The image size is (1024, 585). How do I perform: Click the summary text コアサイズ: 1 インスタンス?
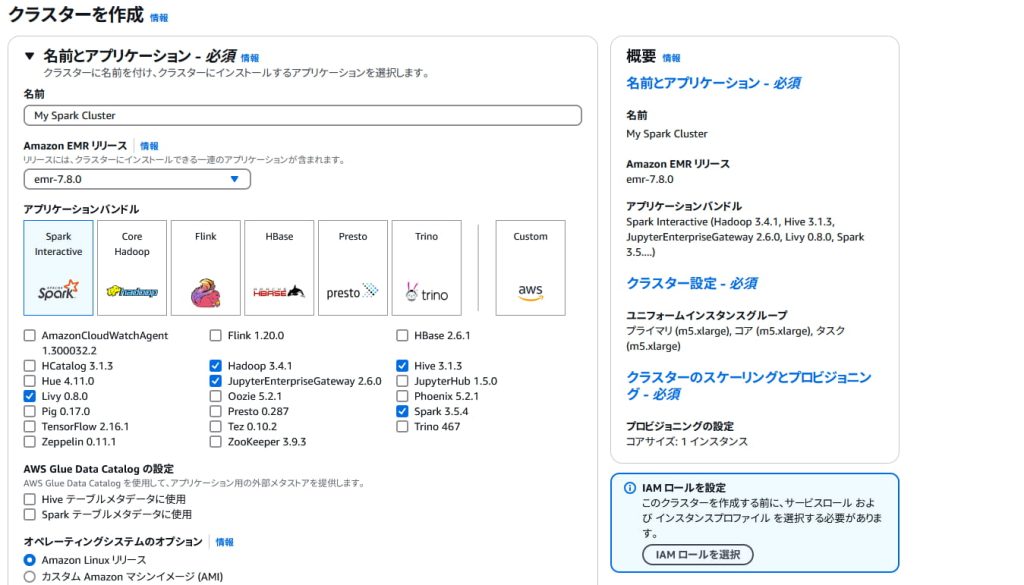(687, 441)
